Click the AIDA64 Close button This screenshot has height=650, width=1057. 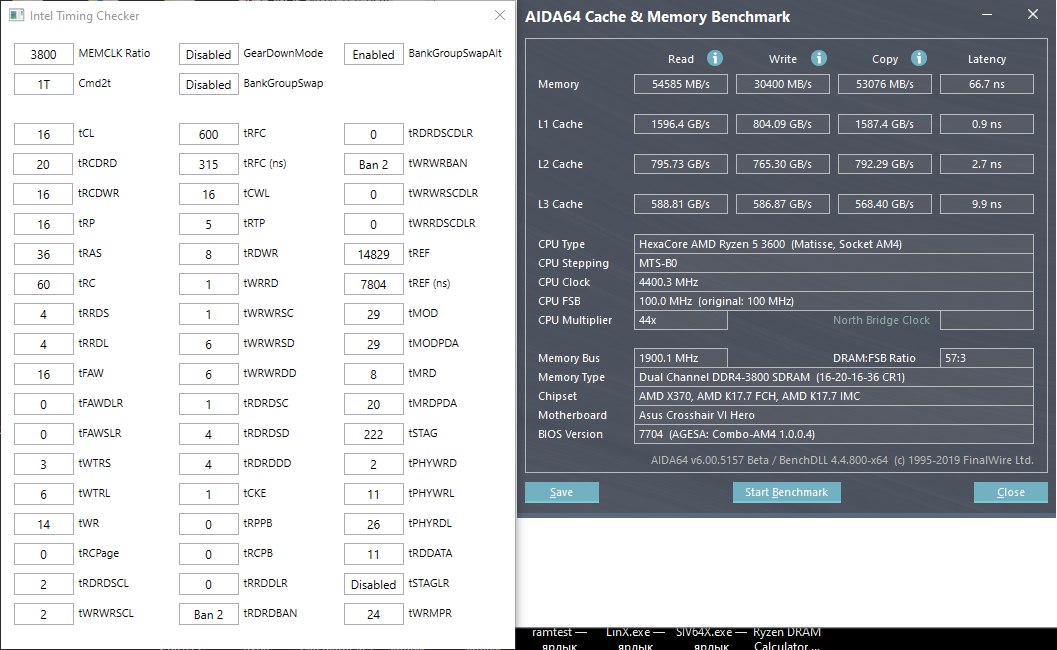1010,492
